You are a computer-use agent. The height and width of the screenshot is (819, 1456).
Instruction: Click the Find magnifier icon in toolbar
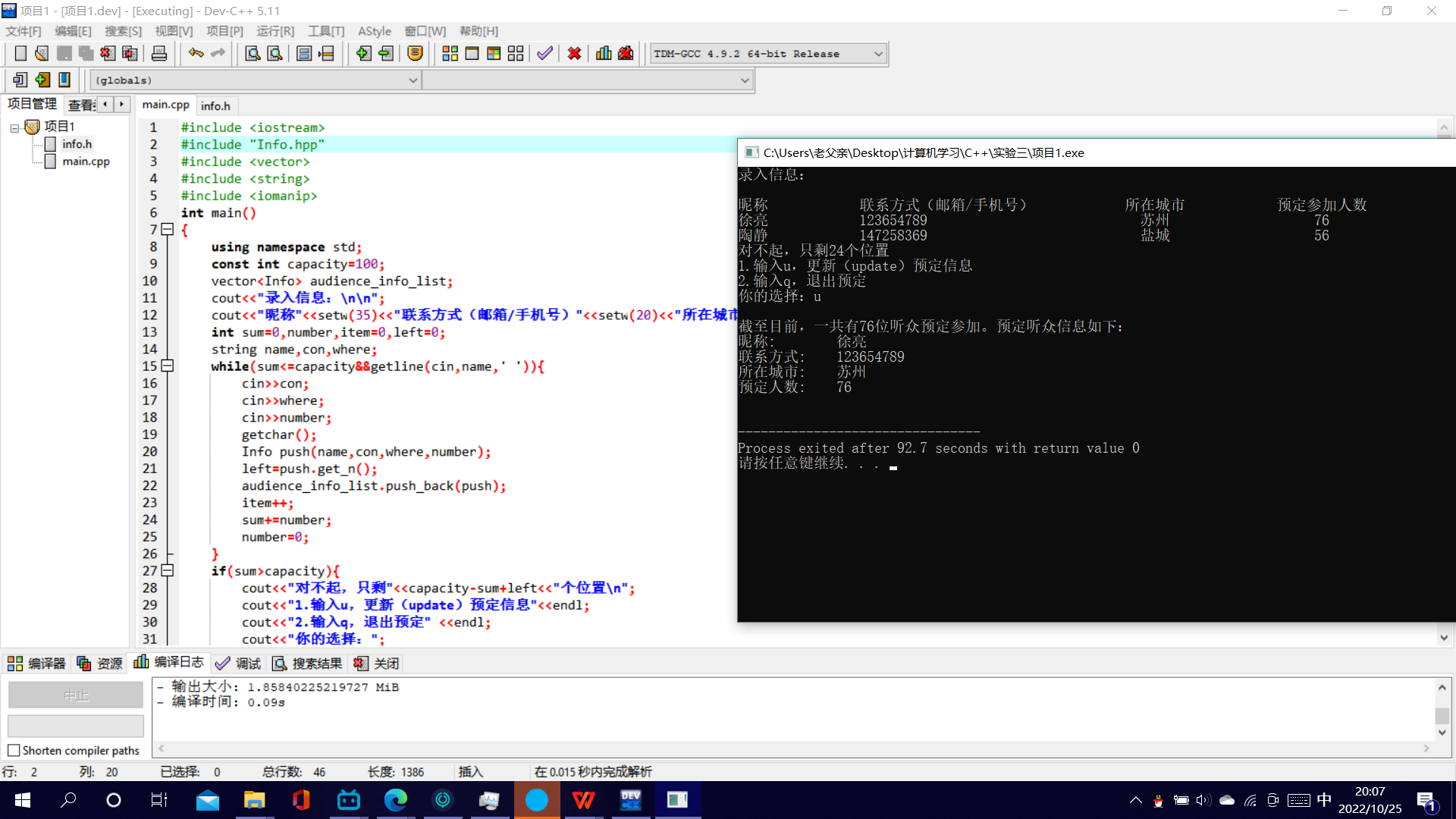[x=253, y=53]
